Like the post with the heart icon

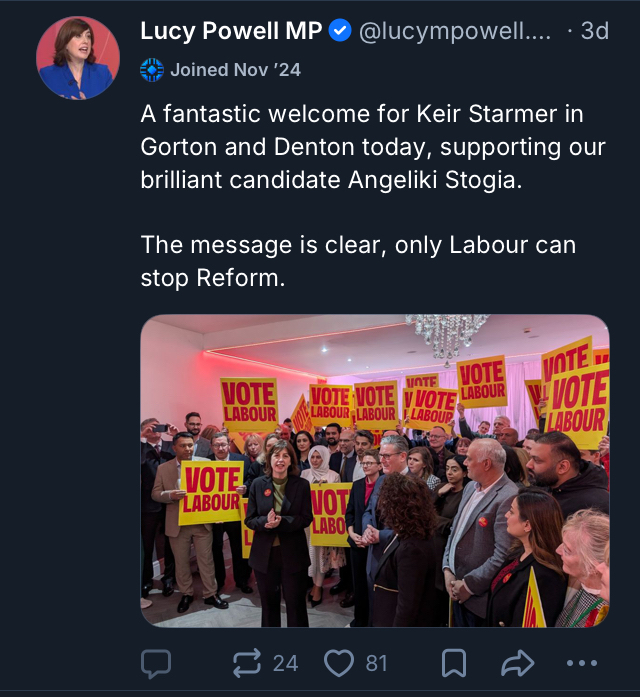click(x=339, y=663)
